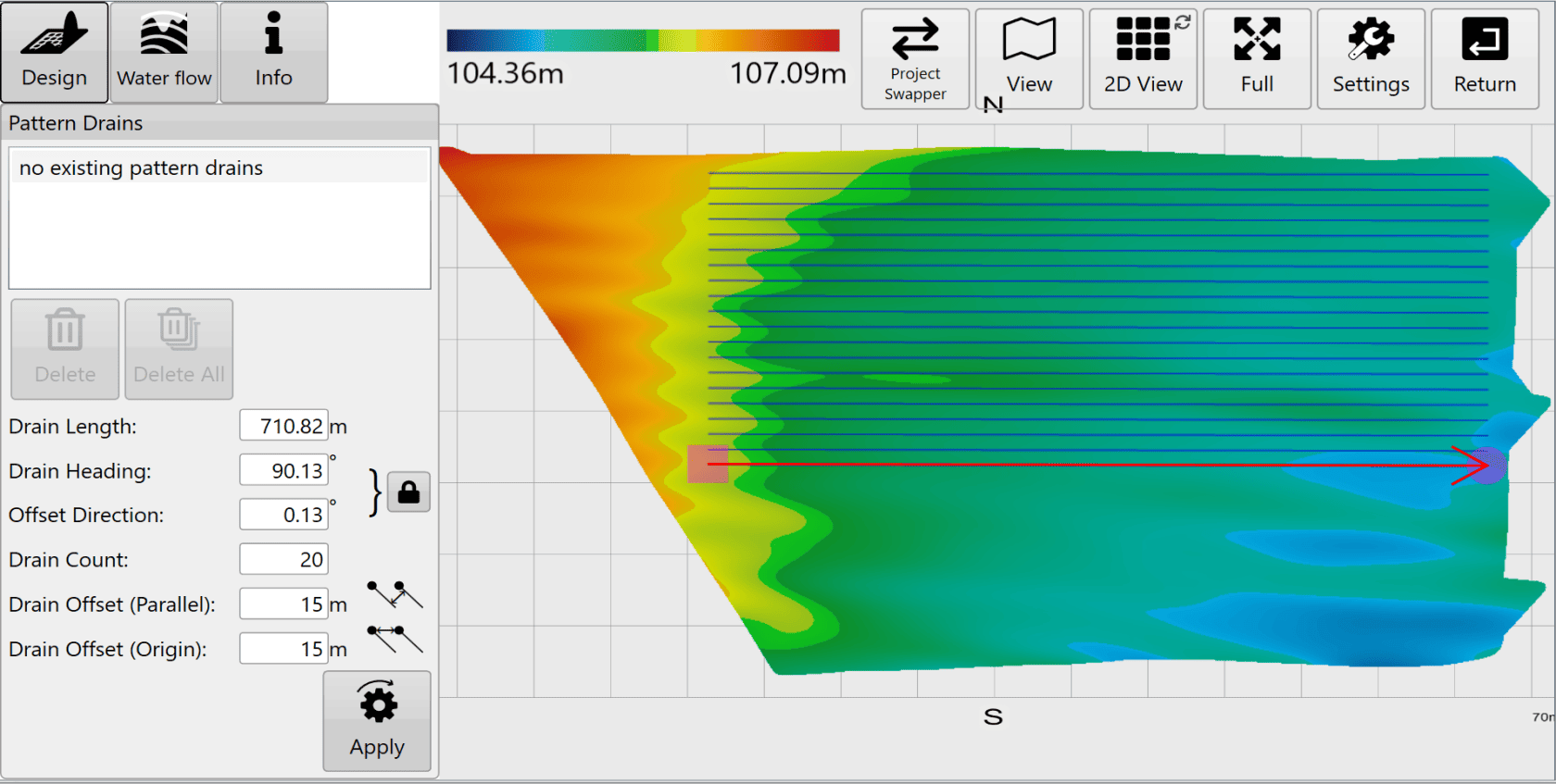Click the Apply button

tap(377, 721)
